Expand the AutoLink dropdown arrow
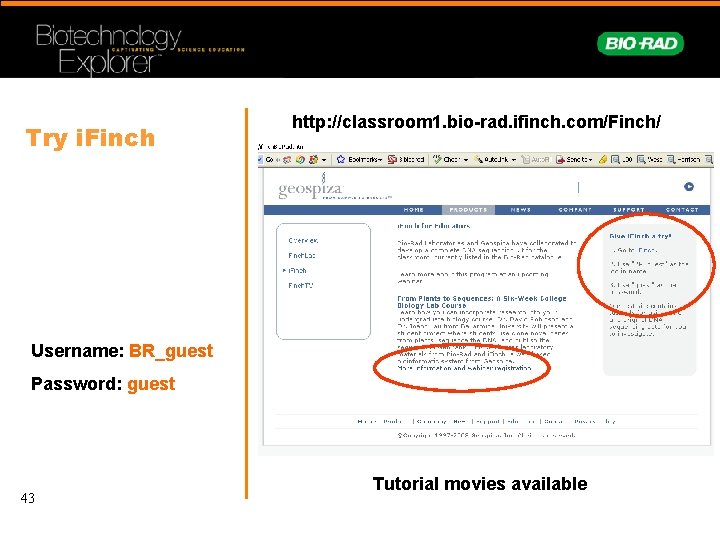This screenshot has width=720, height=540. pyautogui.click(x=514, y=160)
